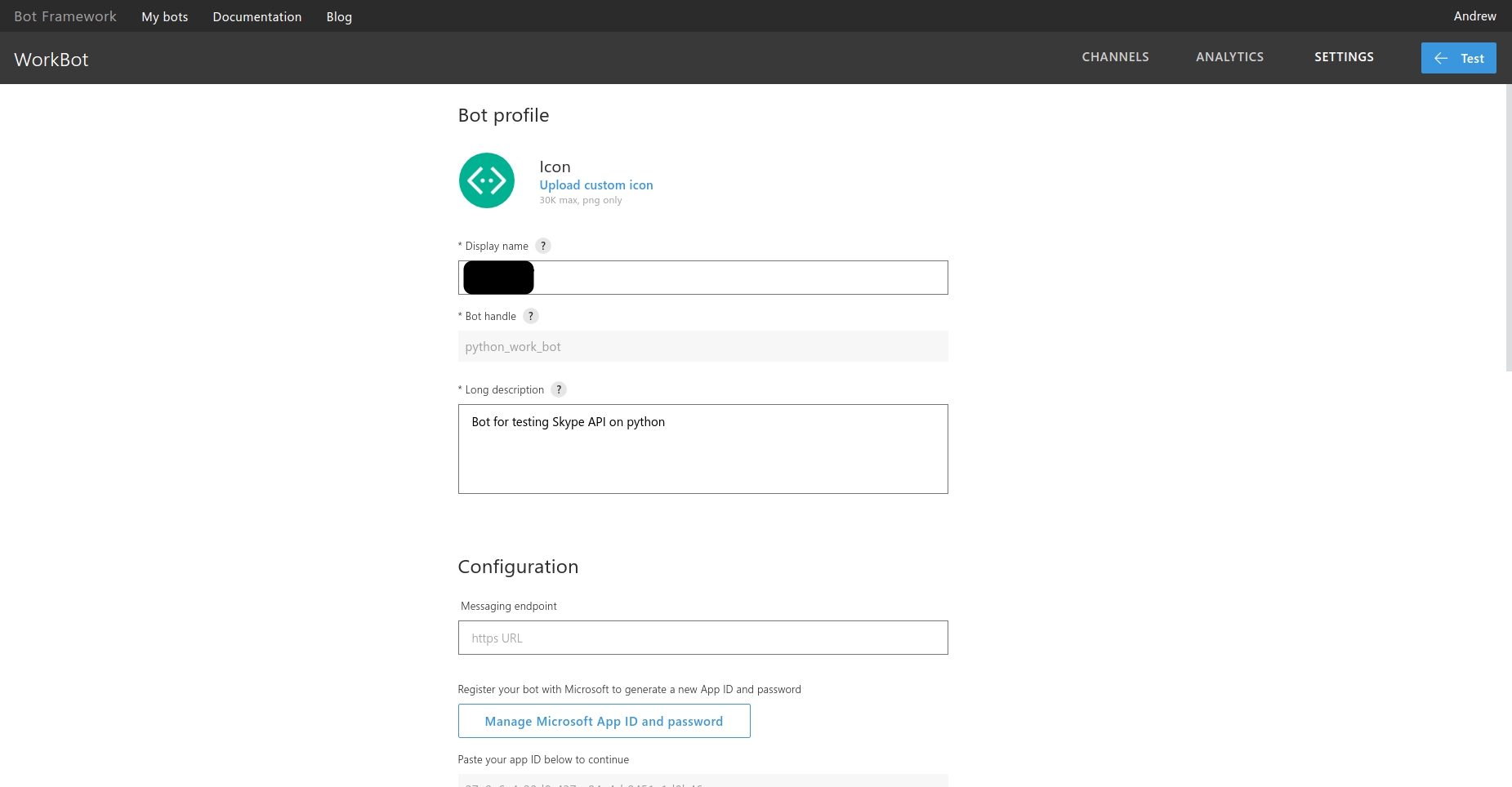Viewport: 1512px width, 787px height.
Task: Open Documentation from top navigation
Action: [257, 16]
